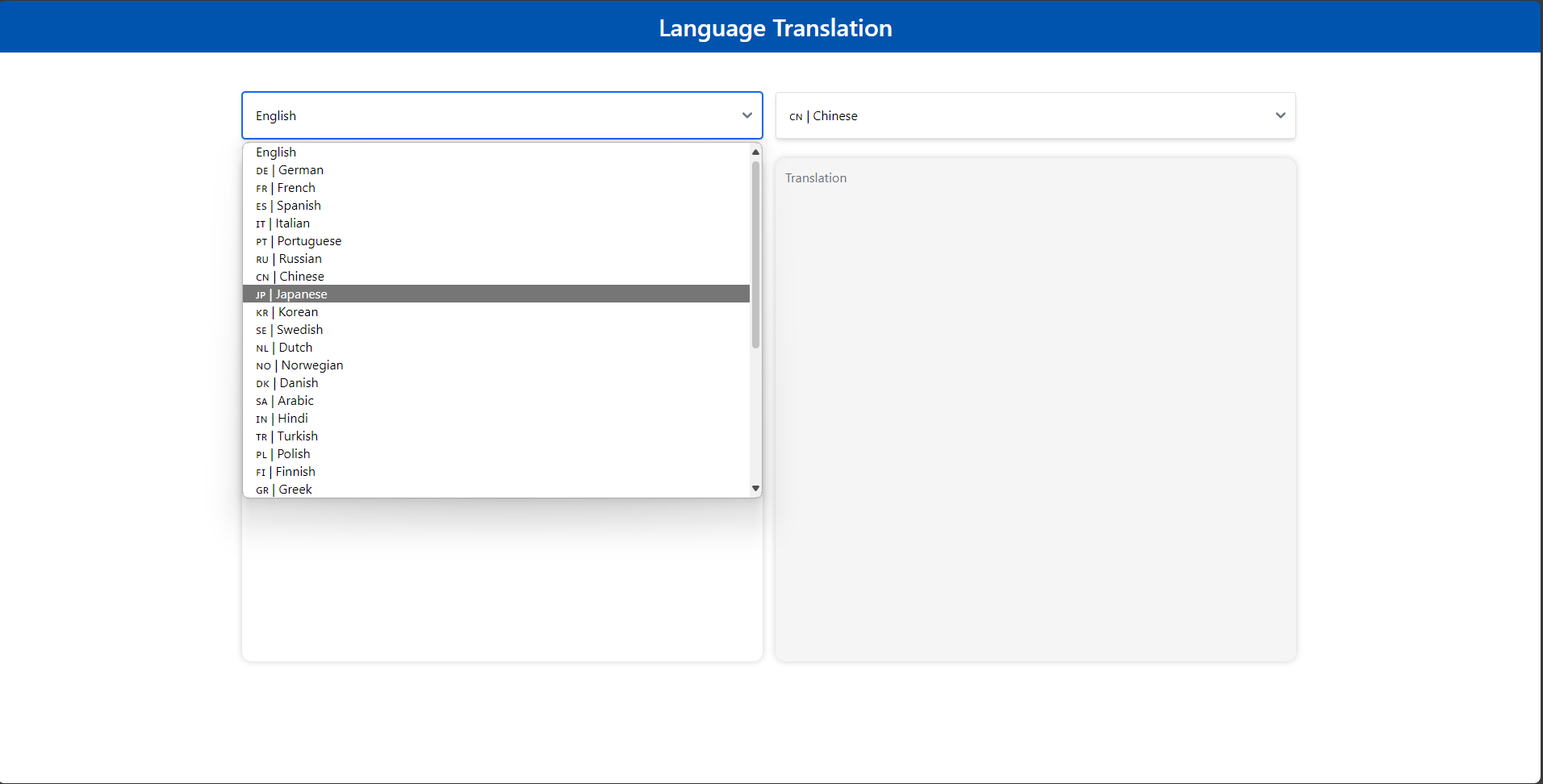Screen dimensions: 1543x784
Task: Click the list scrollbar up arrow
Action: coord(755,152)
